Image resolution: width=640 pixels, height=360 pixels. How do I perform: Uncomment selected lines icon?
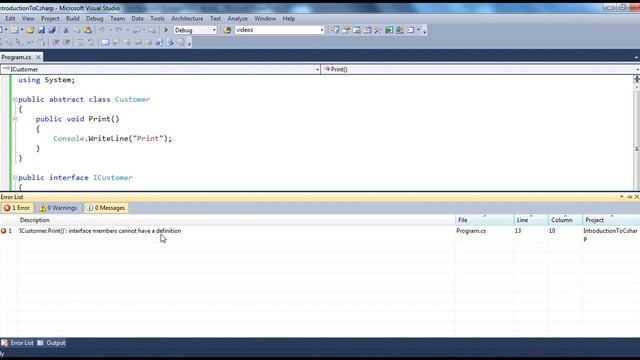[91, 42]
